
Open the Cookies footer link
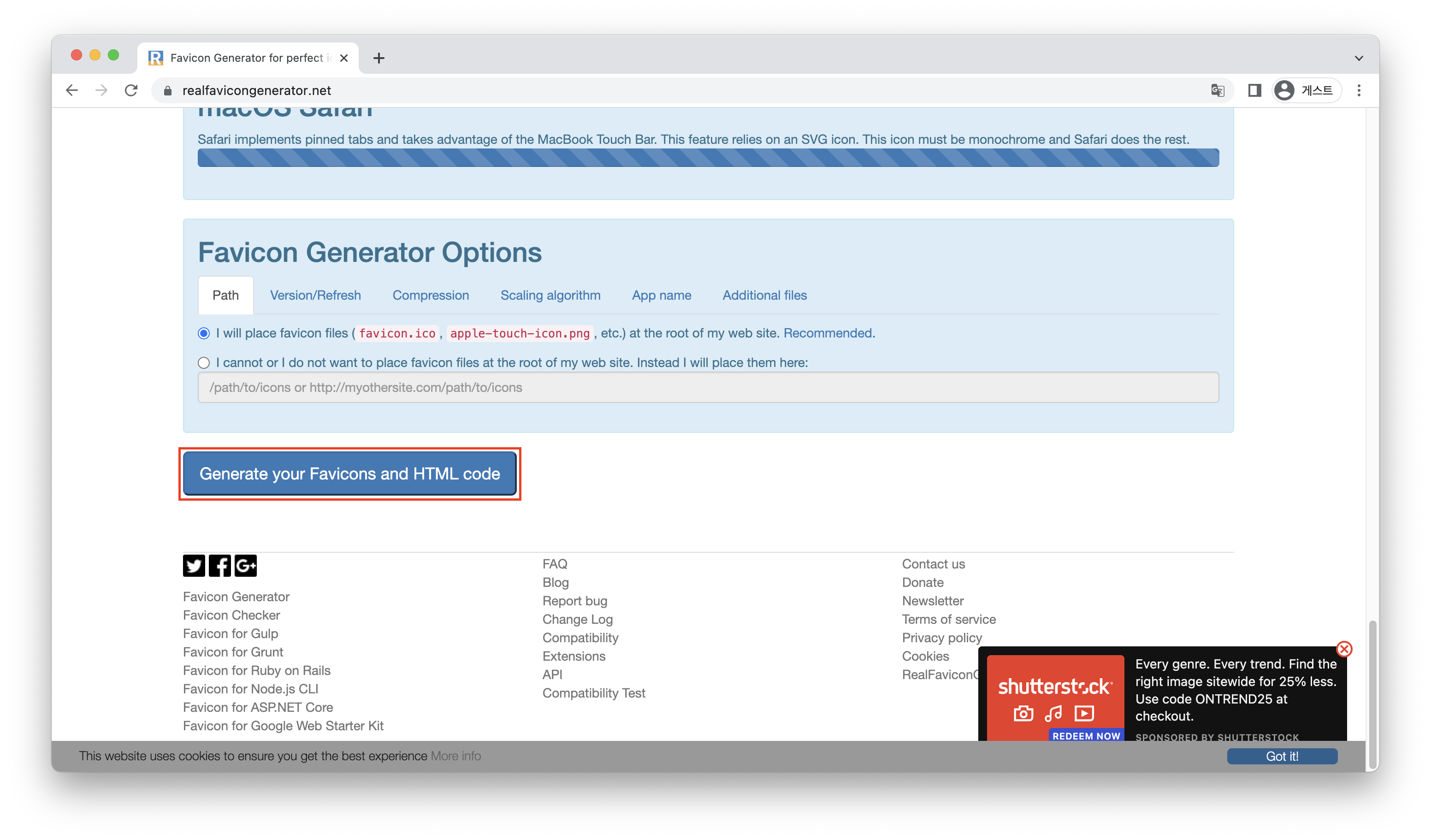coord(926,656)
